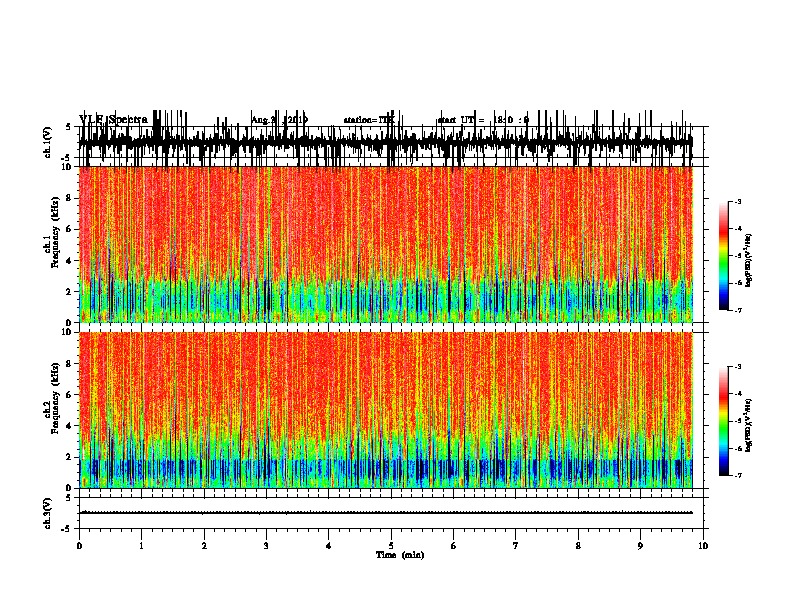Click the ch.1 spectrogram plot area

coord(386,244)
